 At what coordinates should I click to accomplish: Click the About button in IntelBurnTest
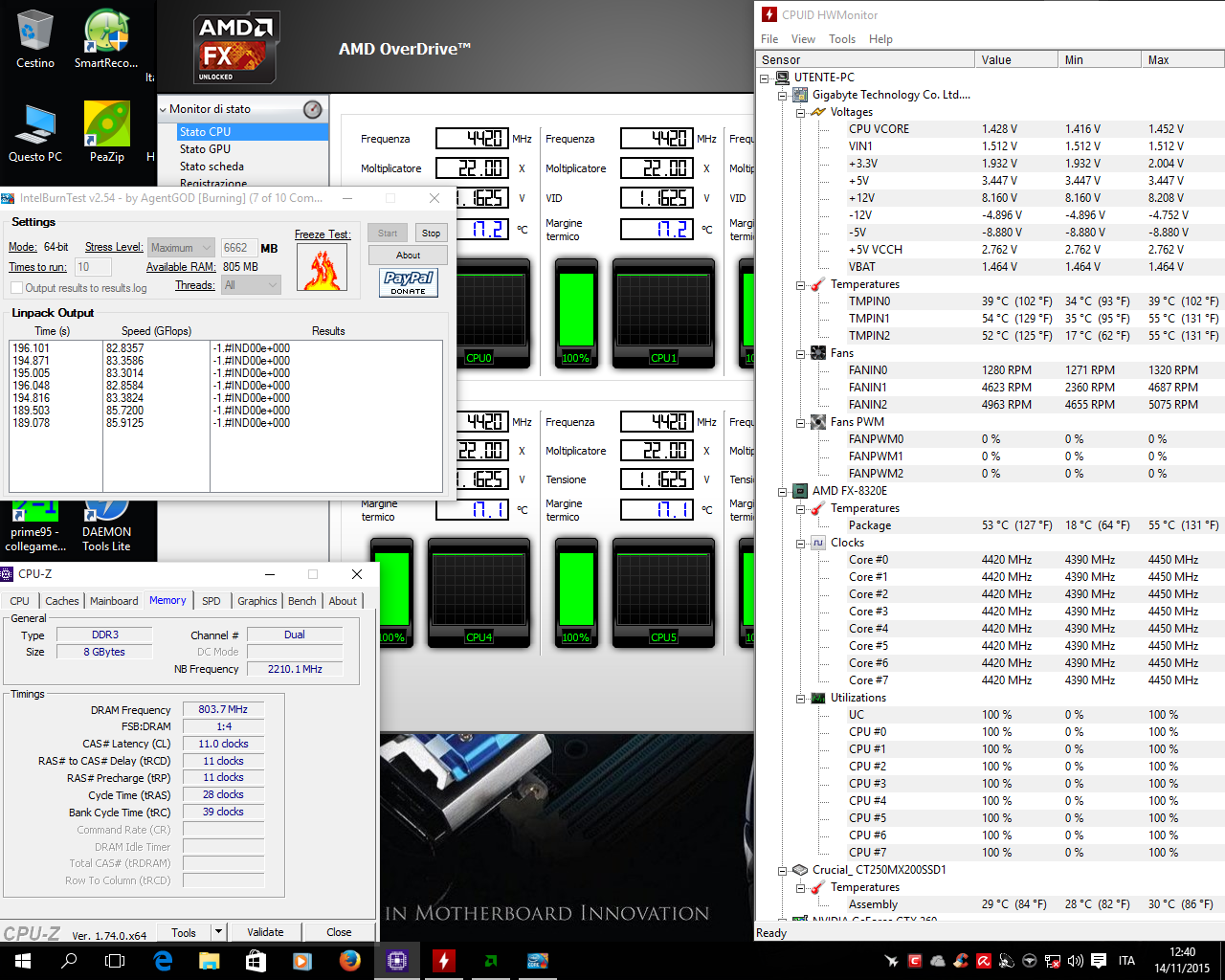[x=408, y=256]
